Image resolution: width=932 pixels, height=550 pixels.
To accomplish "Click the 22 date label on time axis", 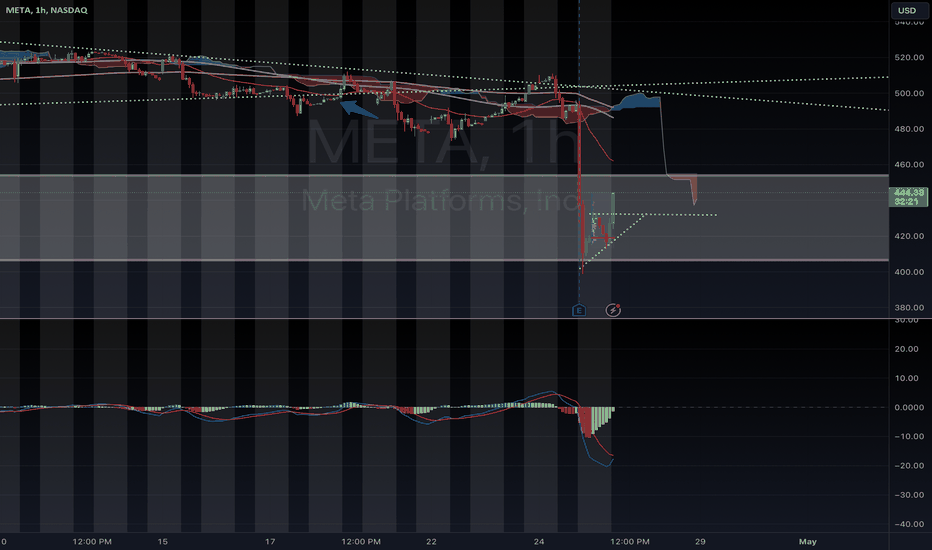I will (431, 542).
